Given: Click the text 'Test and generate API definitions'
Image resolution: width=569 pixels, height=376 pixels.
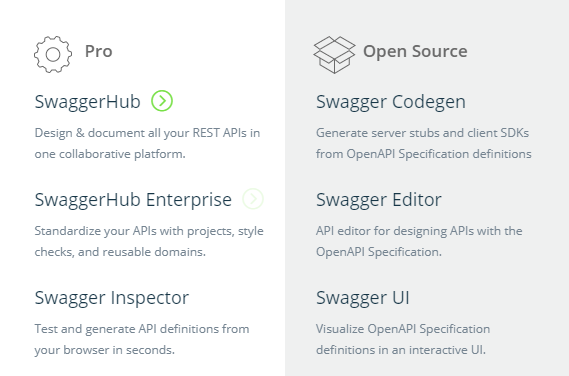Looking at the screenshot, I should point(127,329).
